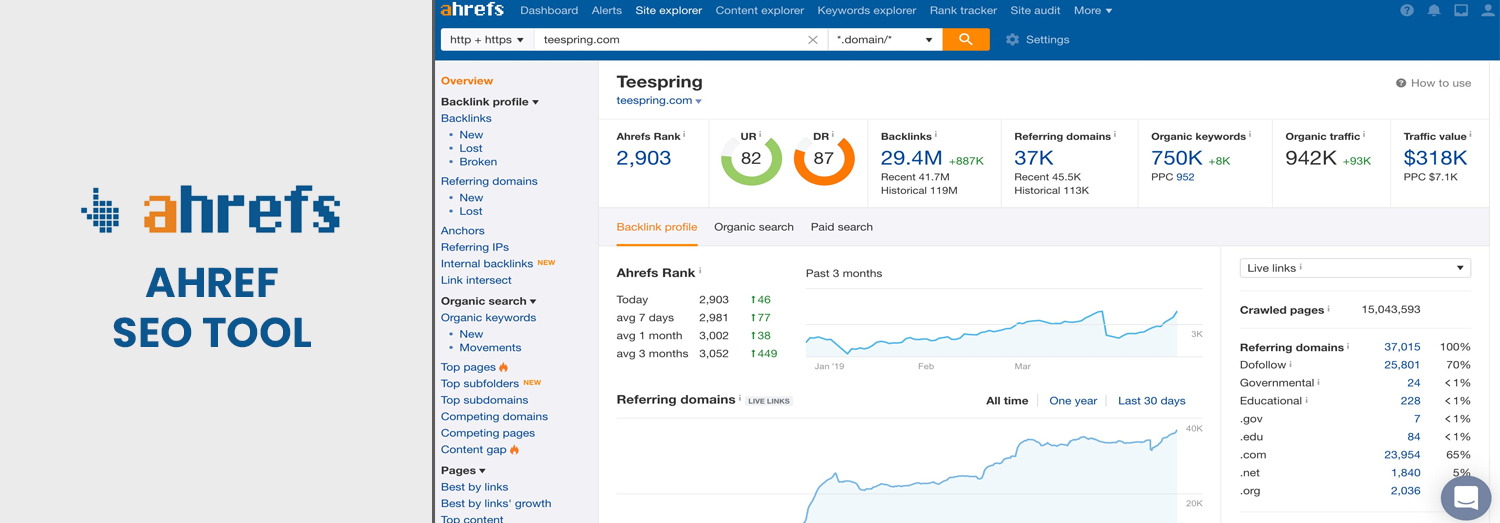The height and width of the screenshot is (523, 1500).
Task: Select Last 30 days range
Action: 1152,401
